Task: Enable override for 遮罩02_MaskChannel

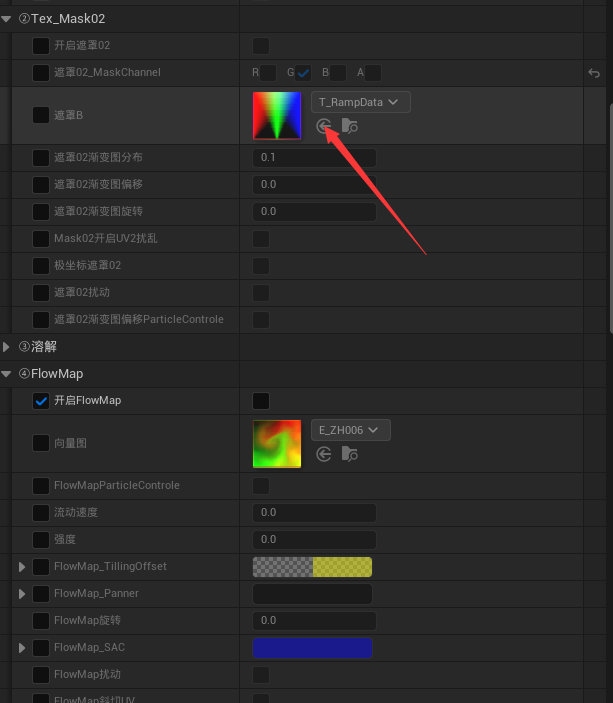Action: [41, 73]
